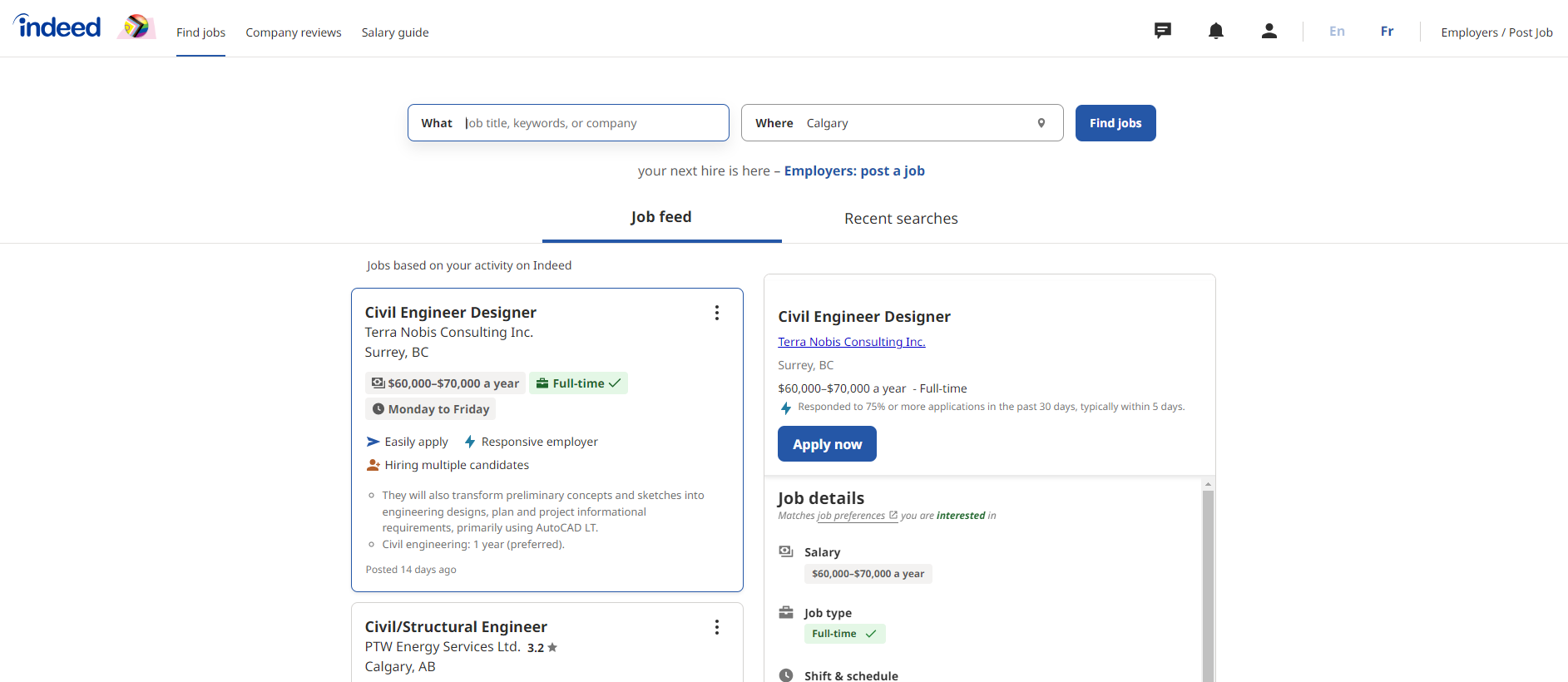1568x682 pixels.
Task: Open the Salary guide
Action: pos(395,32)
